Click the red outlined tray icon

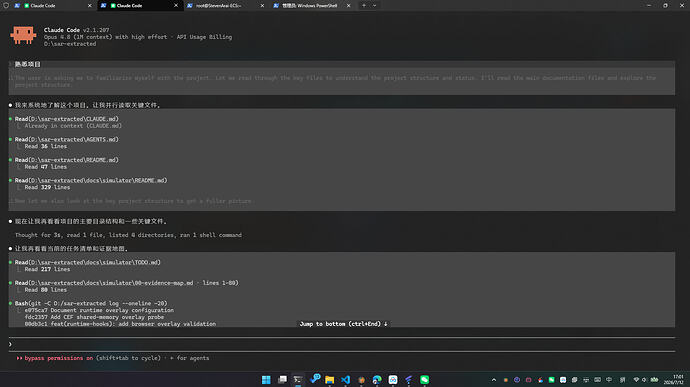[x=529, y=380]
